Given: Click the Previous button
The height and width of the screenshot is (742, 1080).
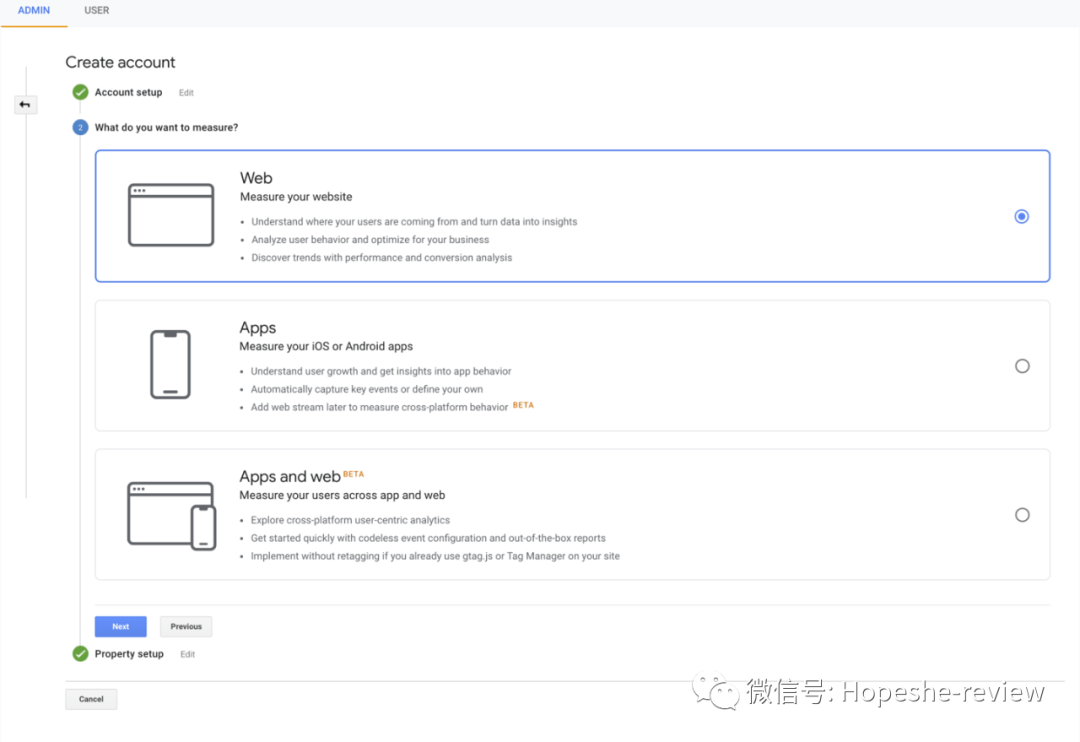Looking at the screenshot, I should [x=186, y=626].
